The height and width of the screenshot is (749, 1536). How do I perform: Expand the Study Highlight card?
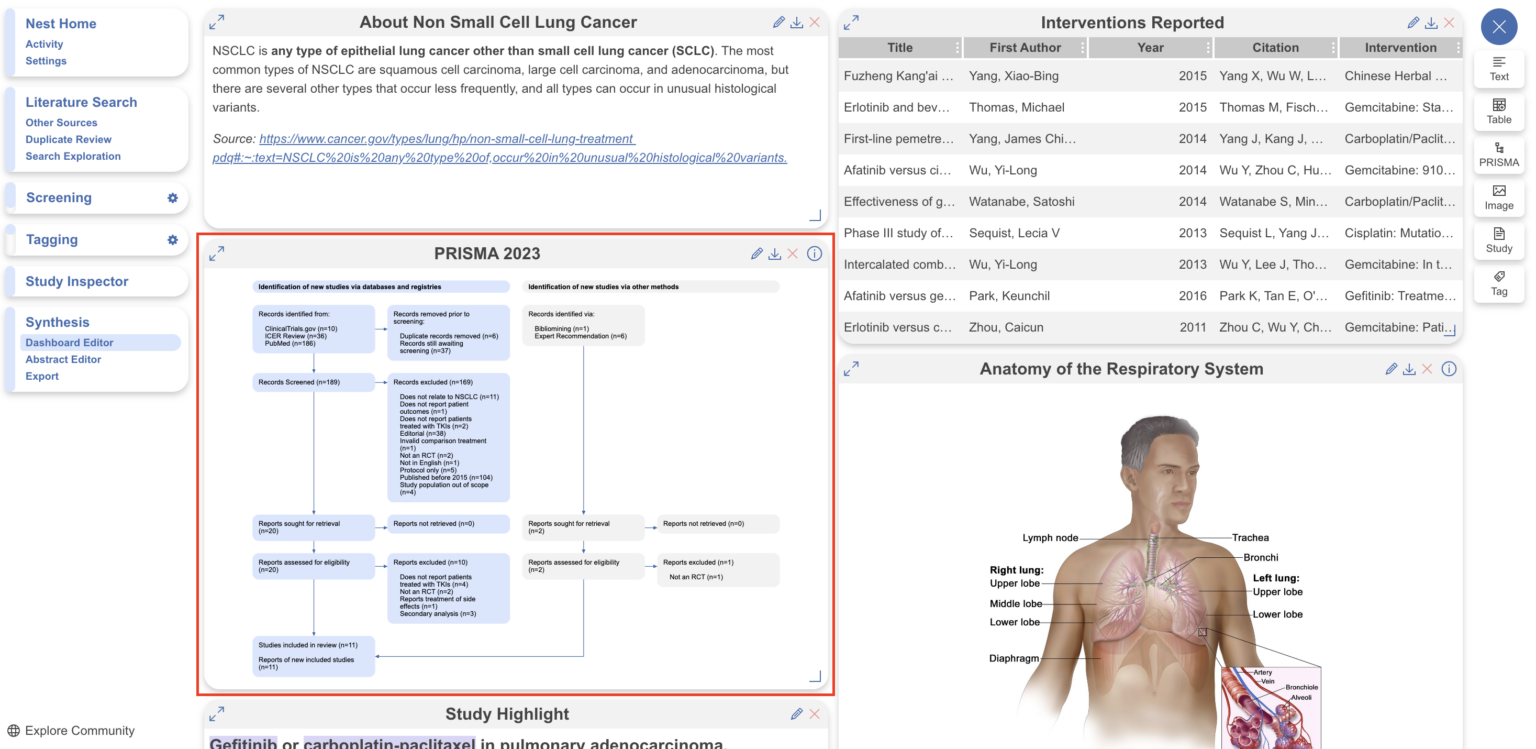(217, 714)
